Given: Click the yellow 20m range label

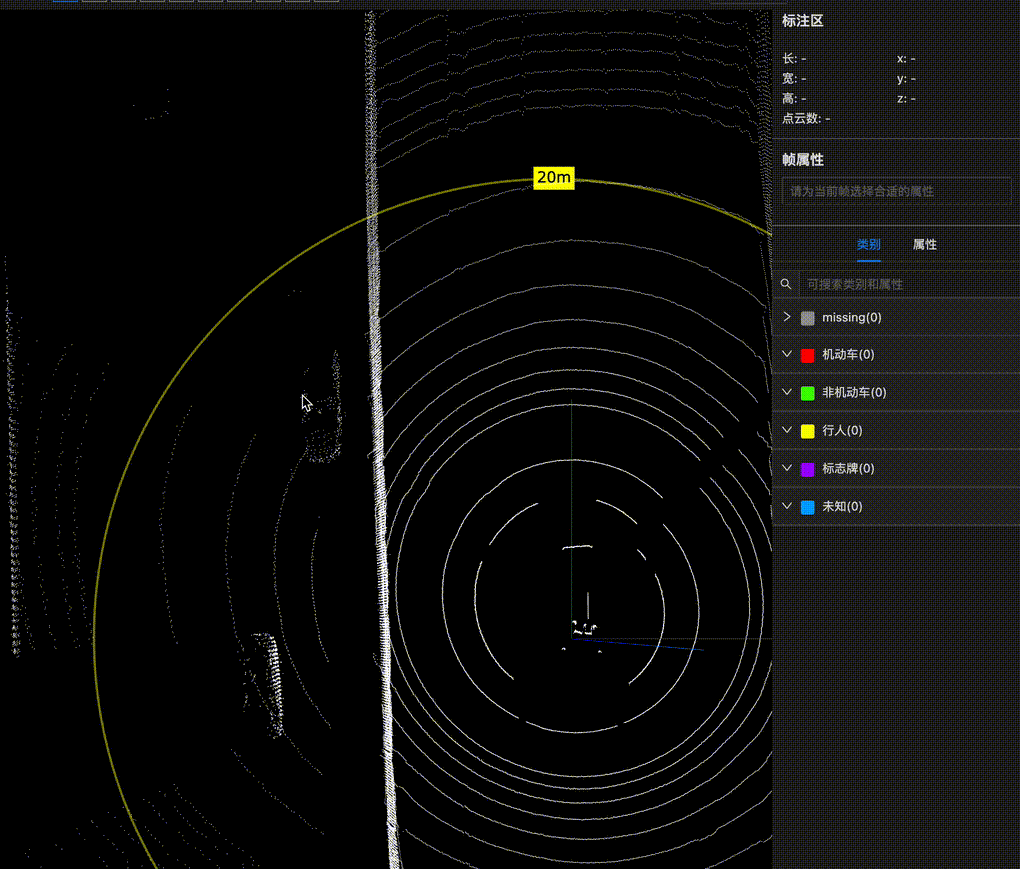Looking at the screenshot, I should tap(554, 177).
